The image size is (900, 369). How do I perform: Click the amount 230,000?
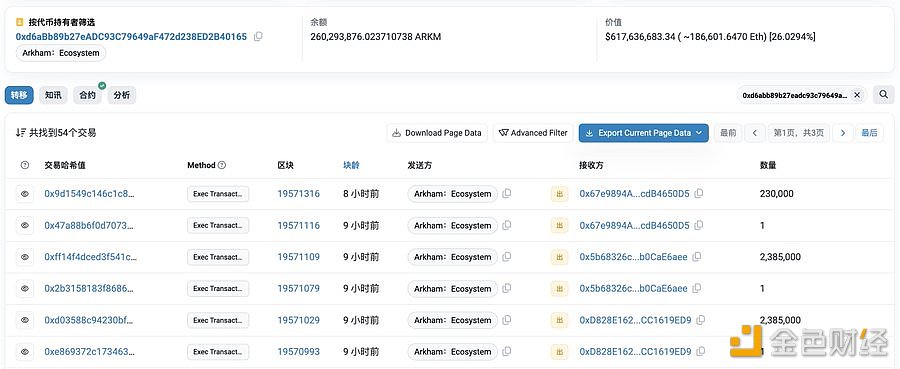tap(777, 194)
